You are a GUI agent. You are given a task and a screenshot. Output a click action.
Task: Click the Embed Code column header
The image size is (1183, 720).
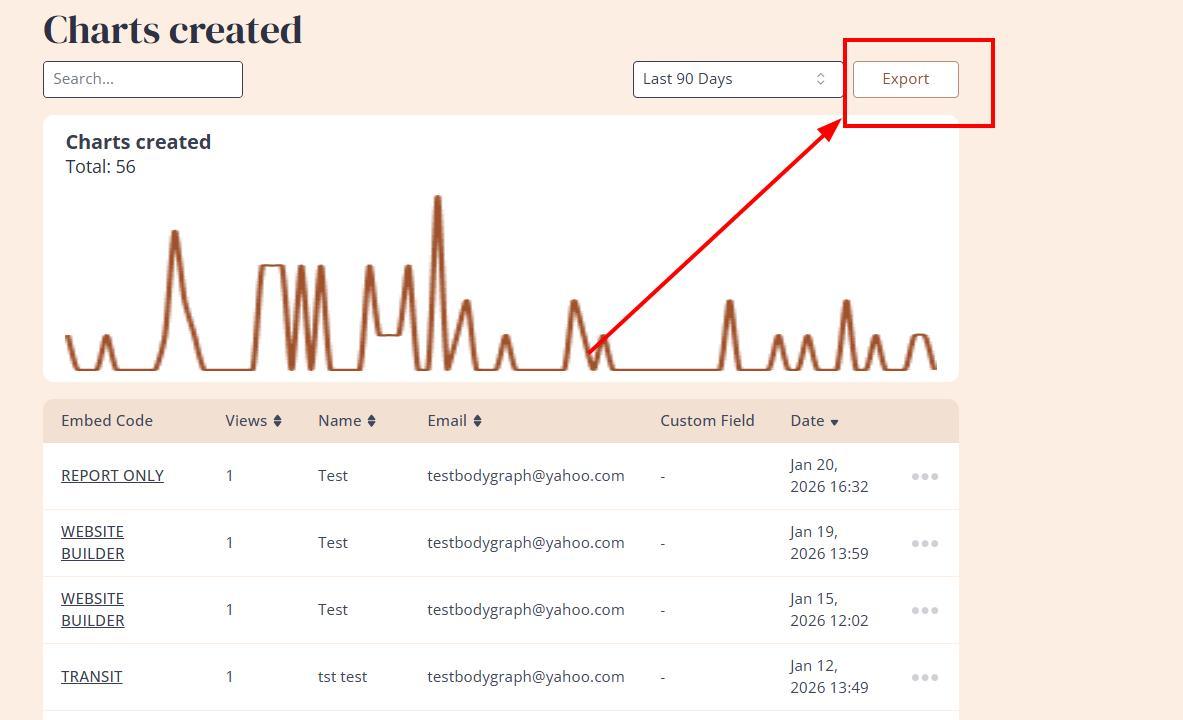107,421
